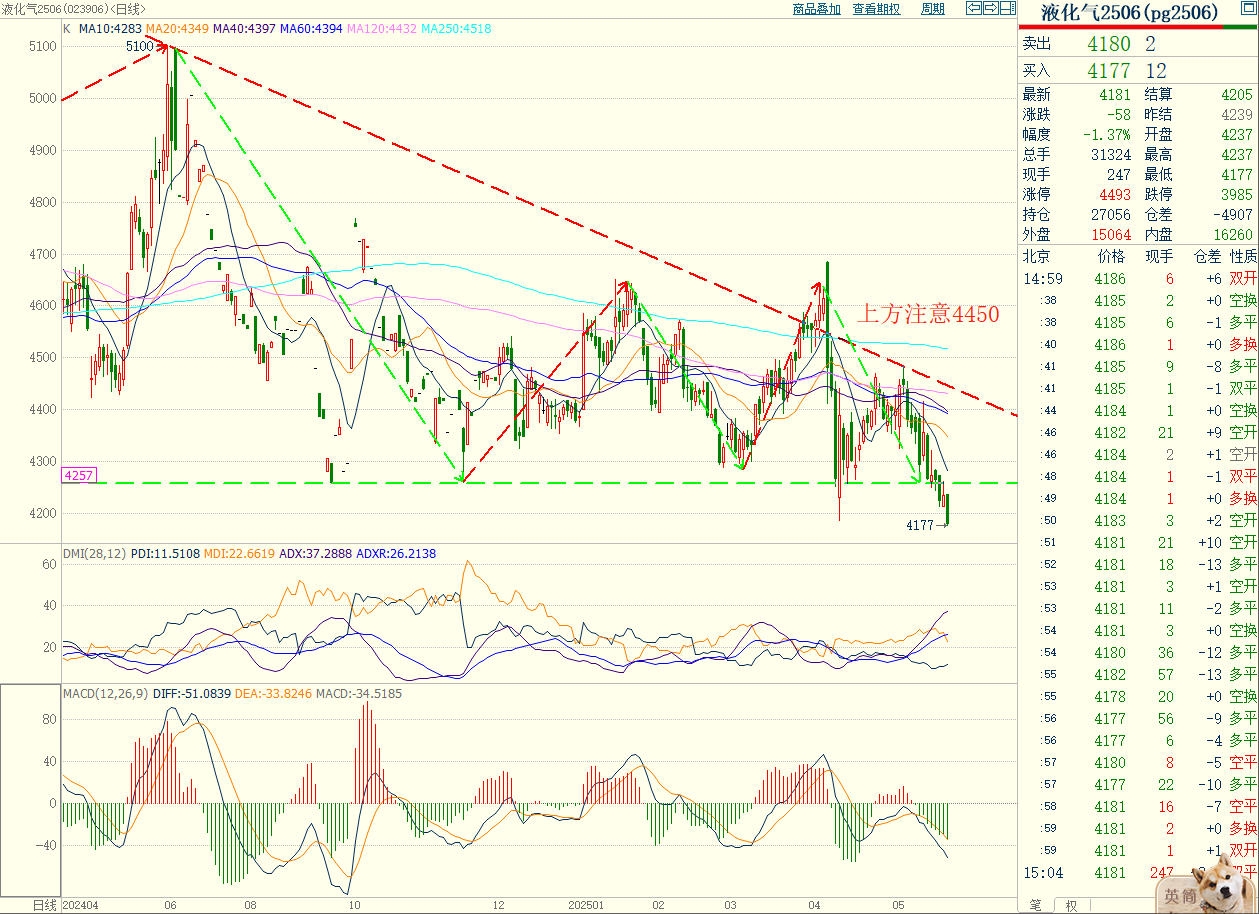Click the 最新 latest price 4181
The height and width of the screenshot is (914, 1259).
1114,95
